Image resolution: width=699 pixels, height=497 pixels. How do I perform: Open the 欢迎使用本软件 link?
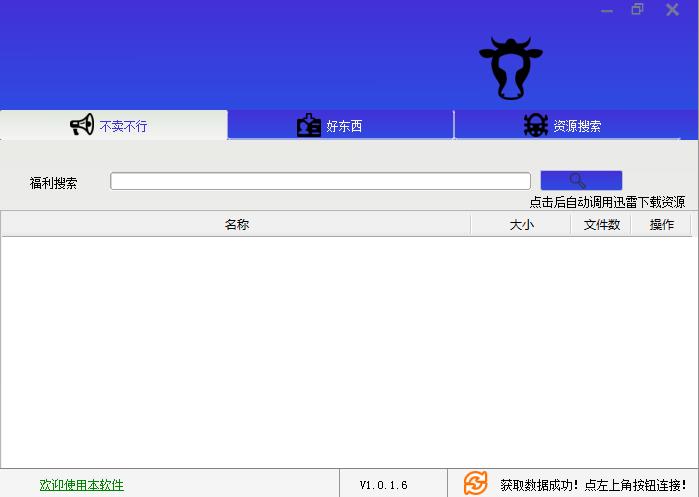click(82, 485)
